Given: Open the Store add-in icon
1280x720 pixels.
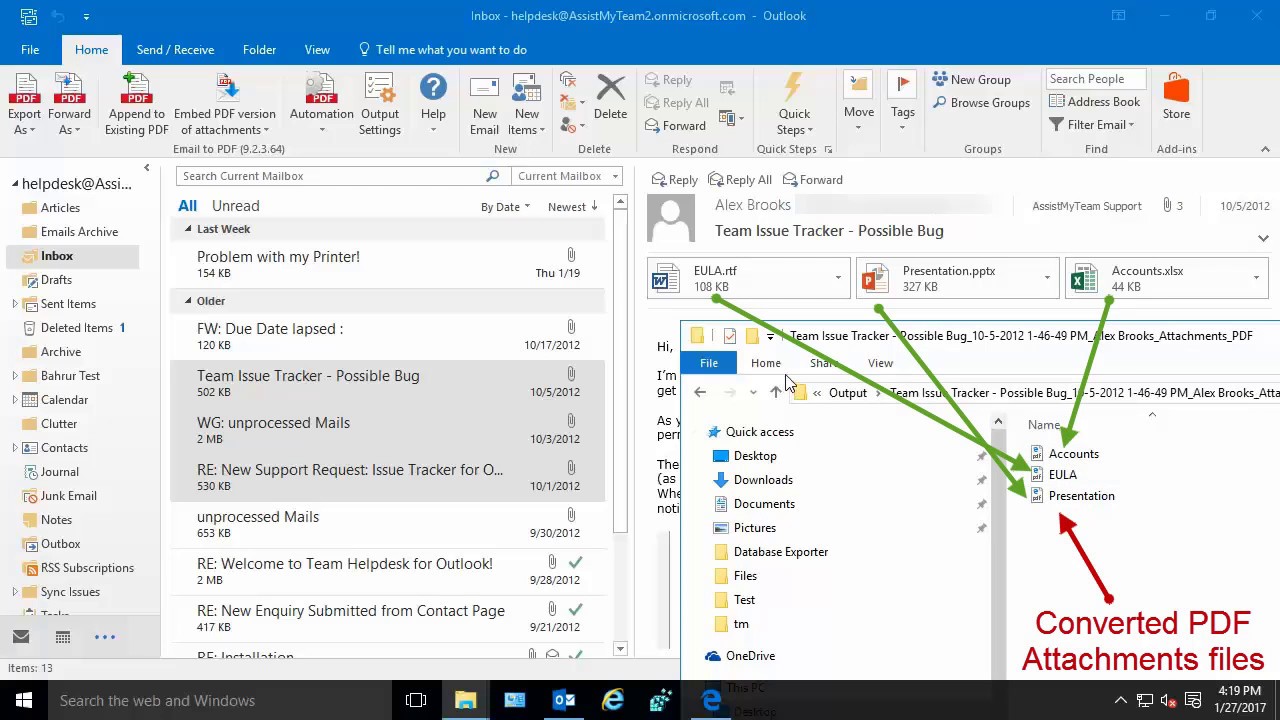Looking at the screenshot, I should coord(1176,88).
